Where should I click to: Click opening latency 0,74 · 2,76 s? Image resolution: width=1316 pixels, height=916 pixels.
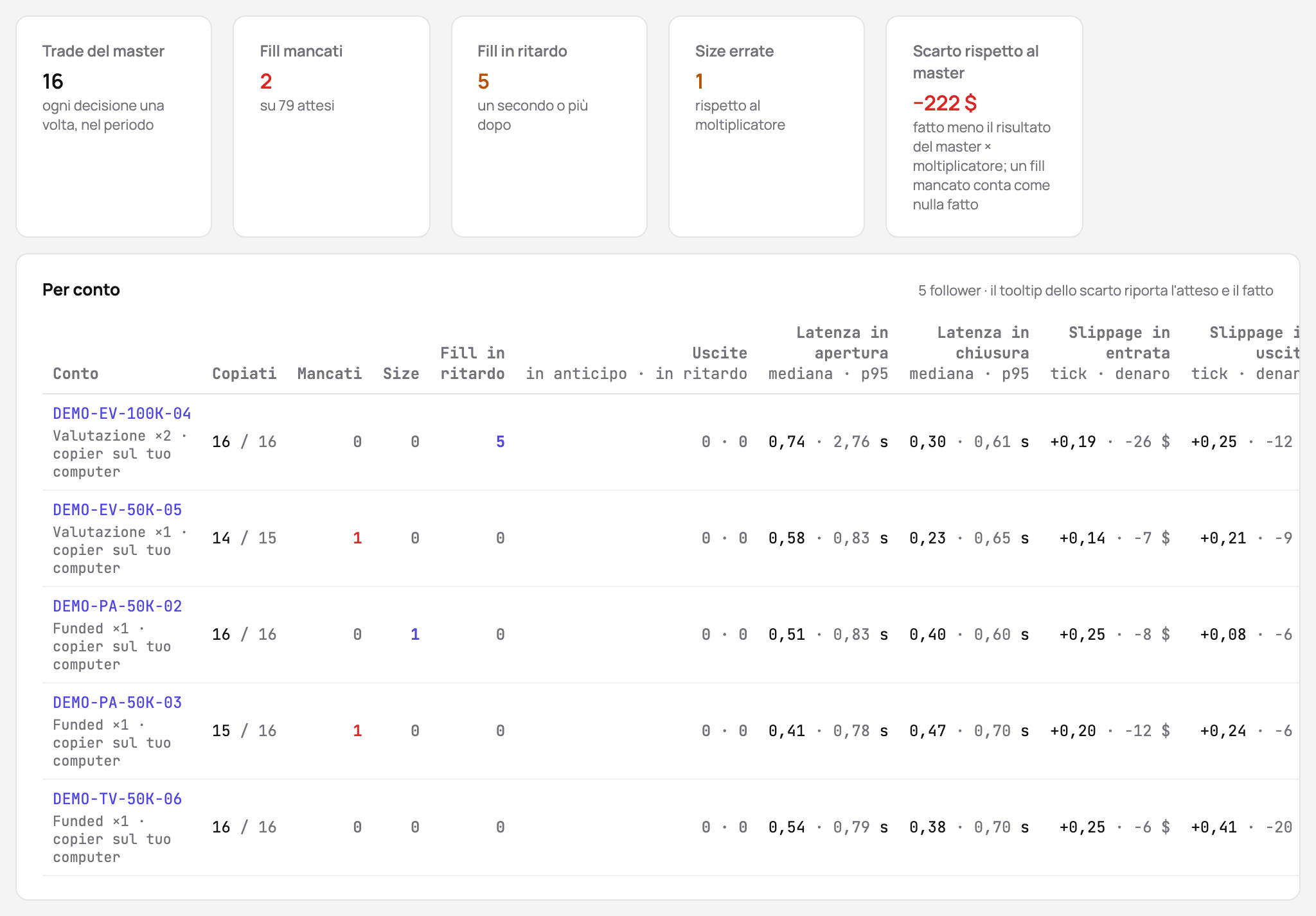point(828,442)
